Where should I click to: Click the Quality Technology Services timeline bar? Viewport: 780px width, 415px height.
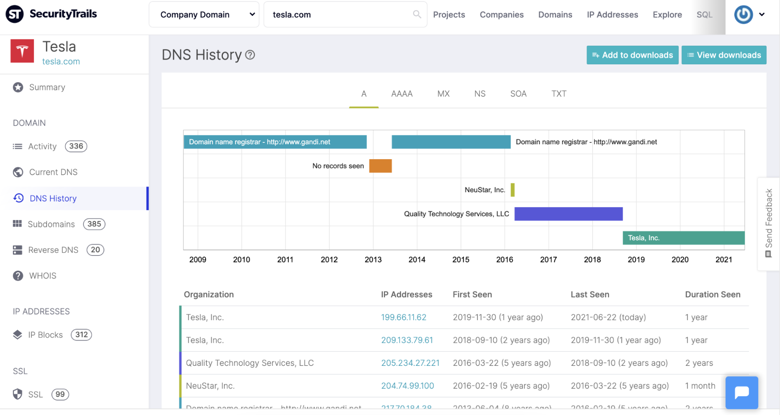(569, 213)
